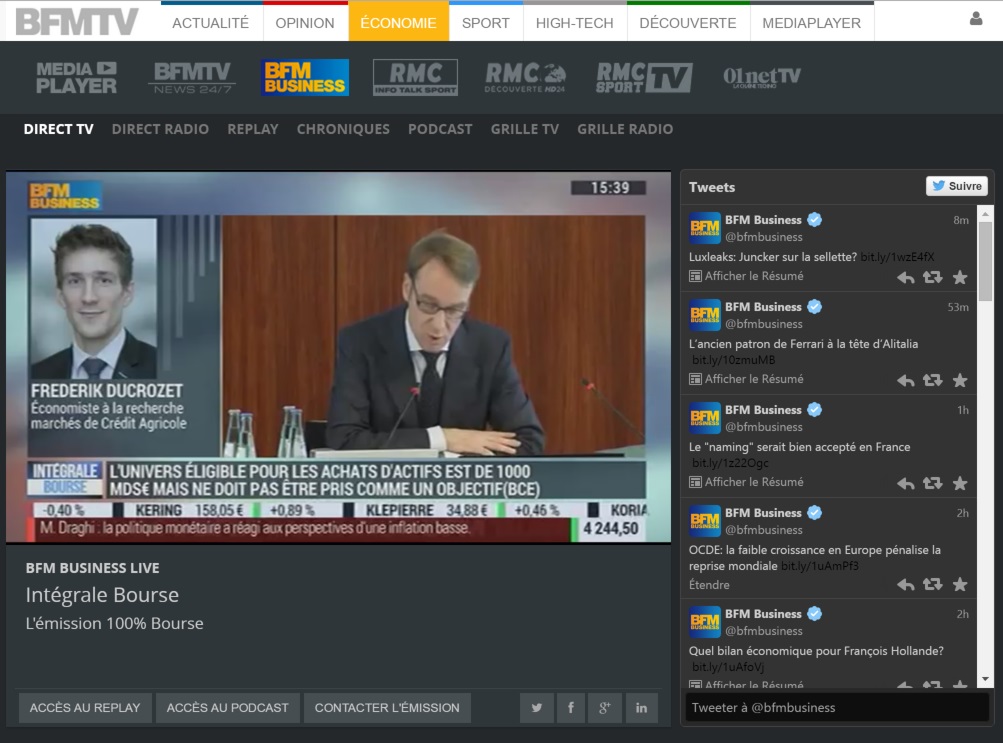Open the Tweets timeline header link

(711, 187)
